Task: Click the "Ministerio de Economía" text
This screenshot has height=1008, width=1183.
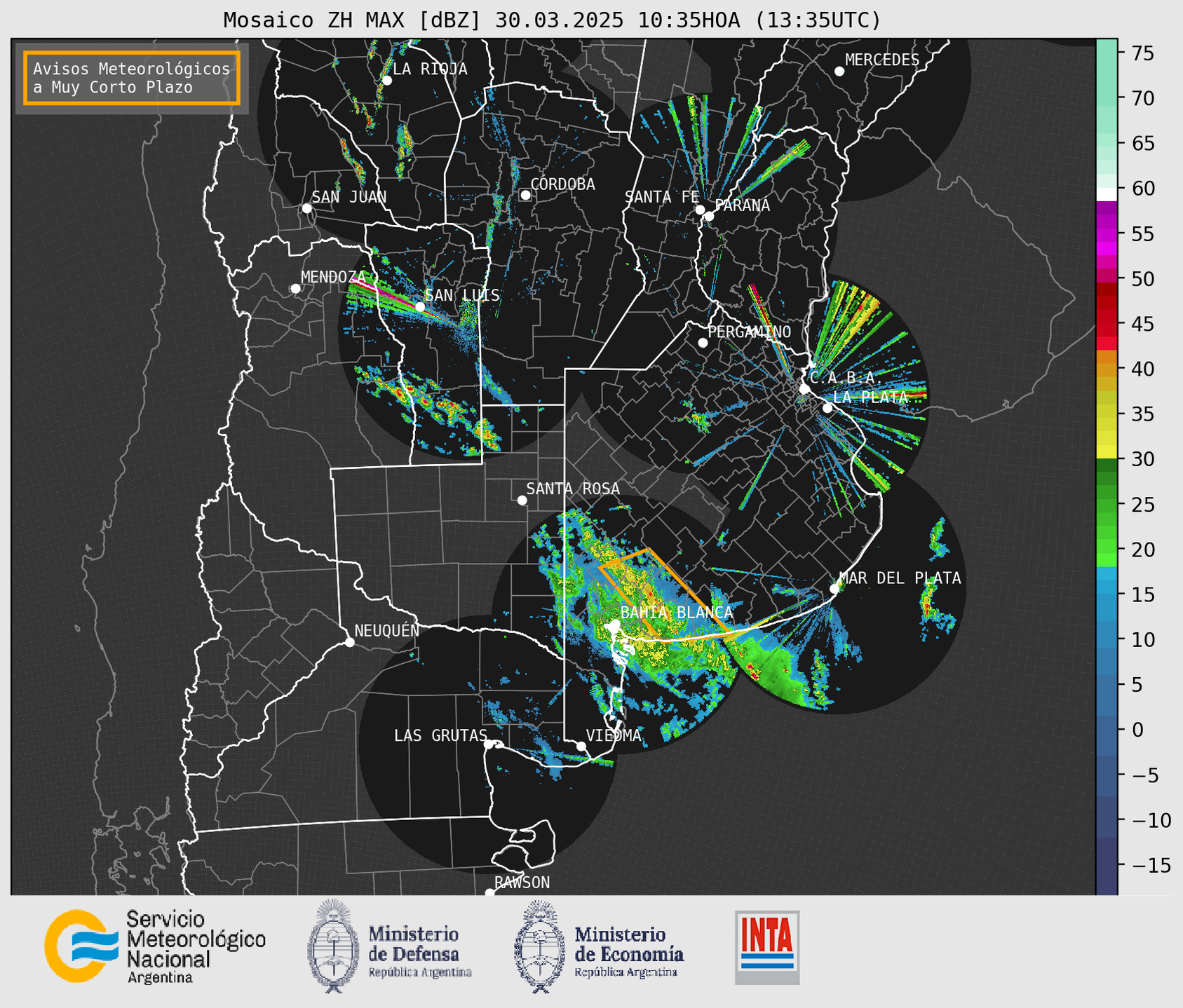Action: coord(628,951)
